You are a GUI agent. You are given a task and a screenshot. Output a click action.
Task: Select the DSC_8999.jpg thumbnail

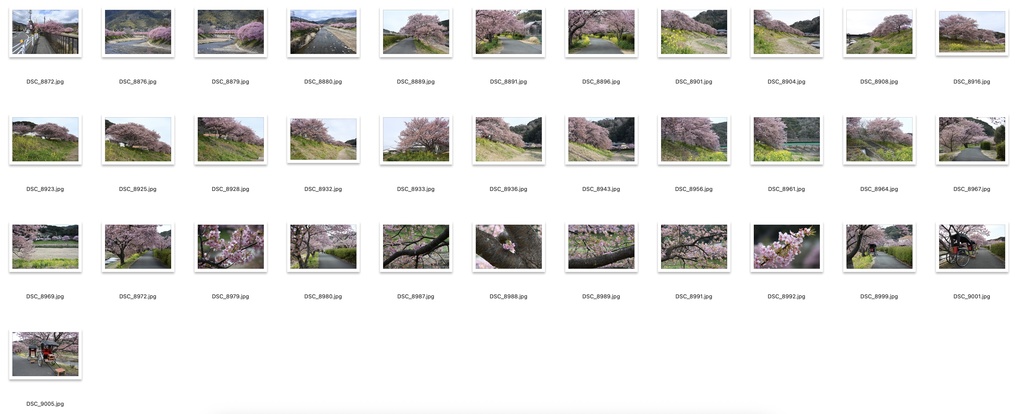point(879,247)
